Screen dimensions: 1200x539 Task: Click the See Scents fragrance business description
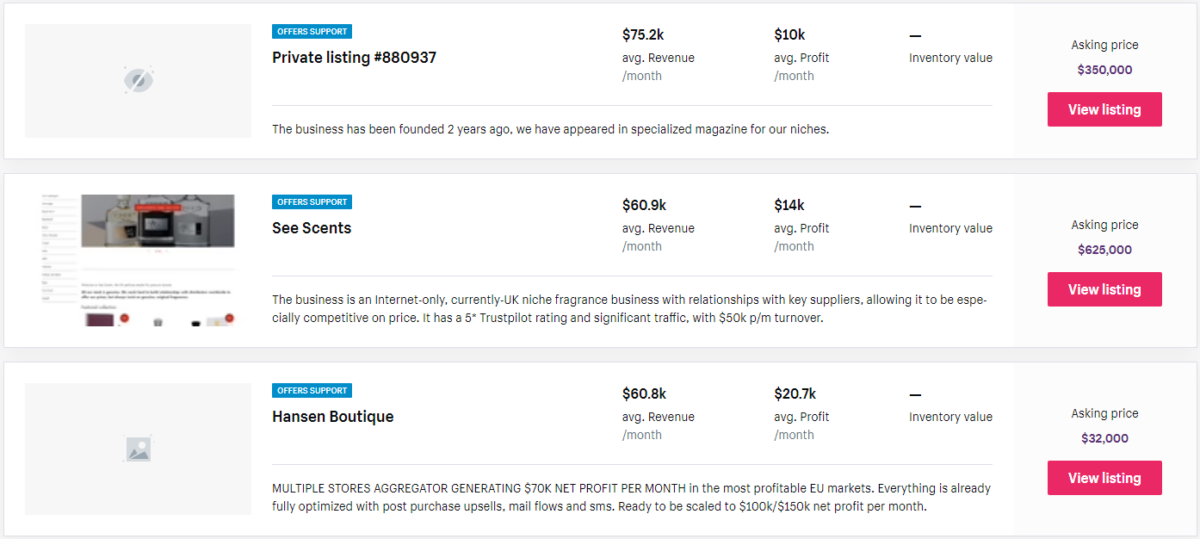(x=629, y=309)
